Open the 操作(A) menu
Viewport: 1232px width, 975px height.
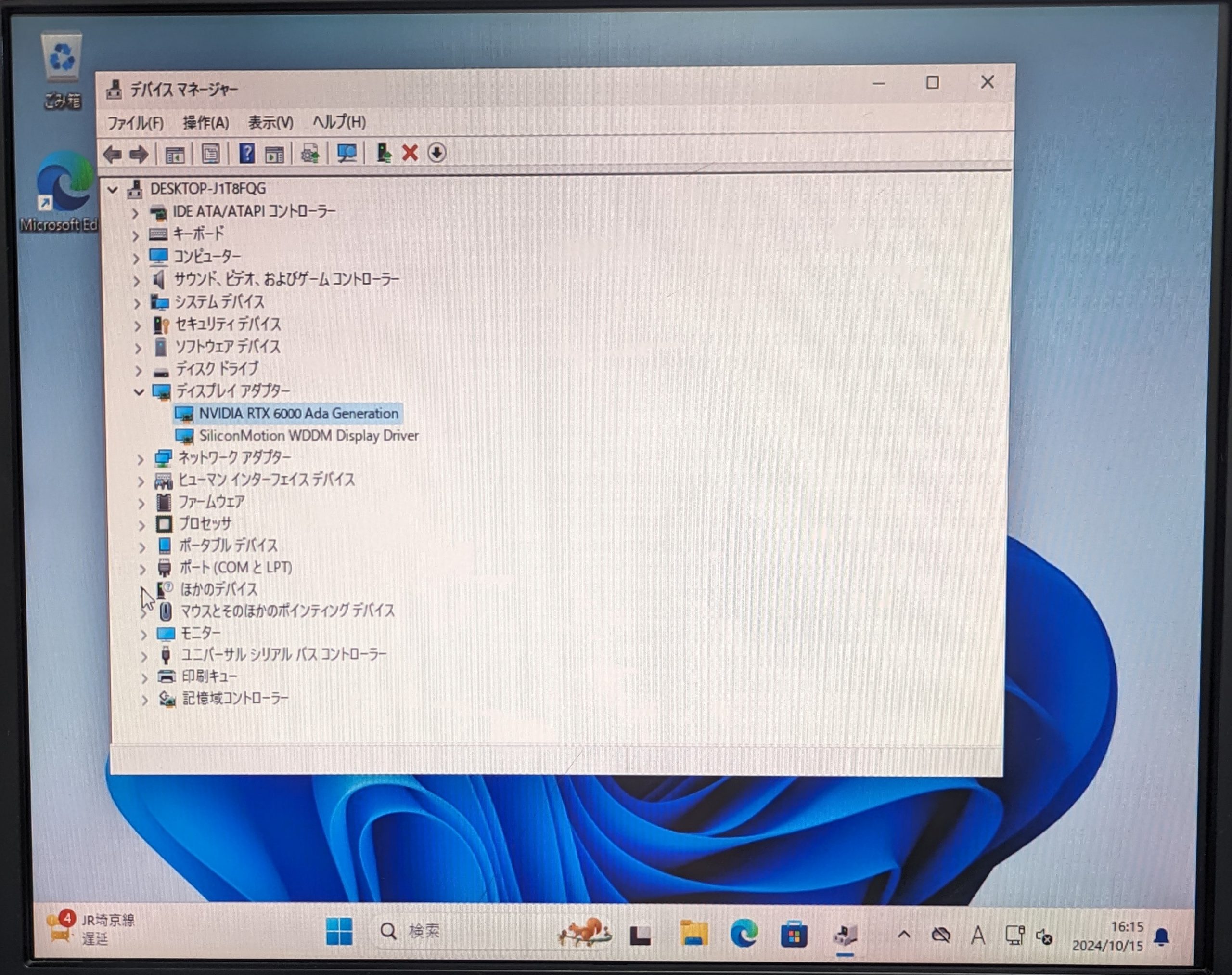click(205, 123)
